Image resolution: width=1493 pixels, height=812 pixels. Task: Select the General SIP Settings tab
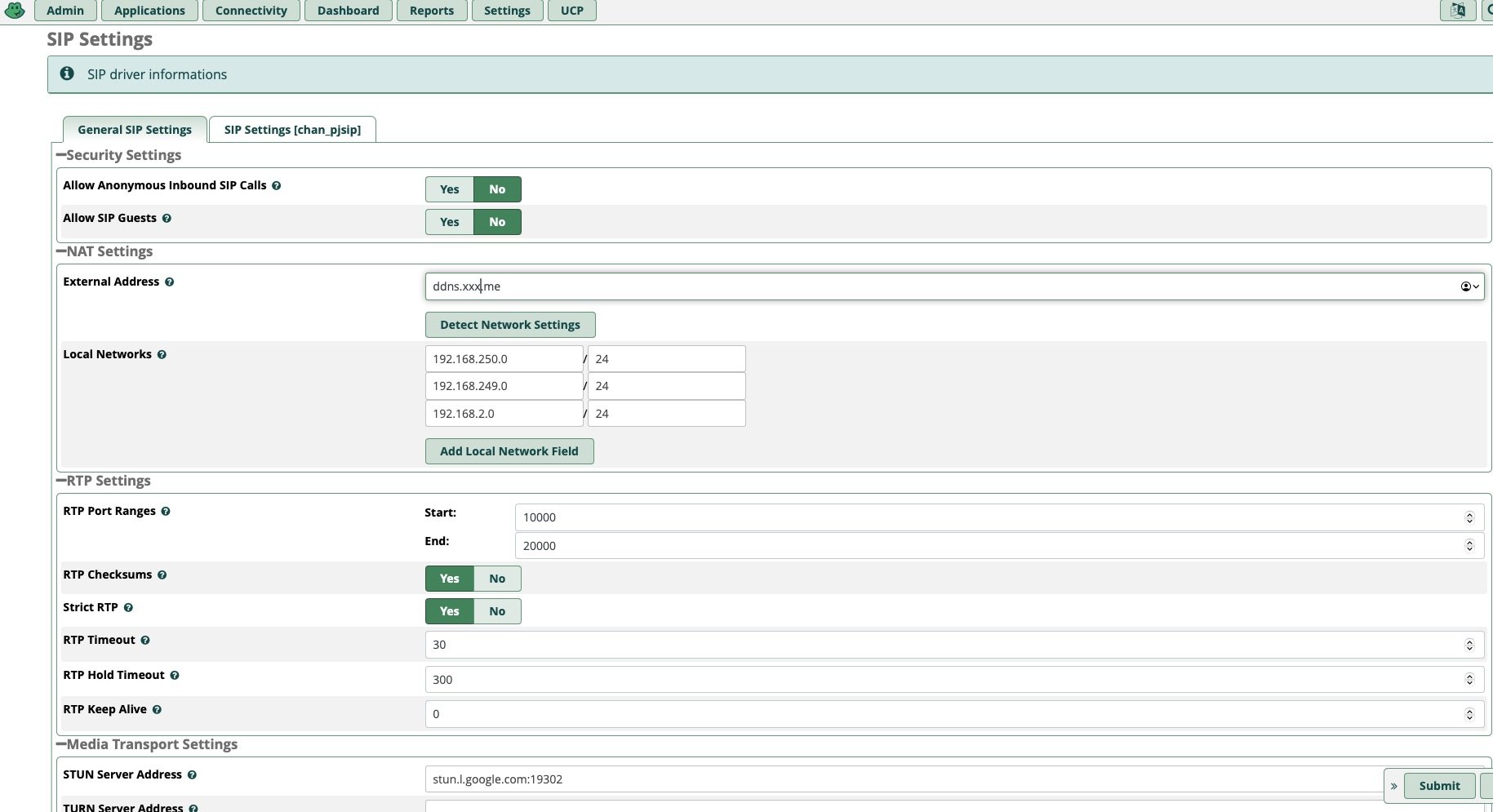tap(135, 130)
